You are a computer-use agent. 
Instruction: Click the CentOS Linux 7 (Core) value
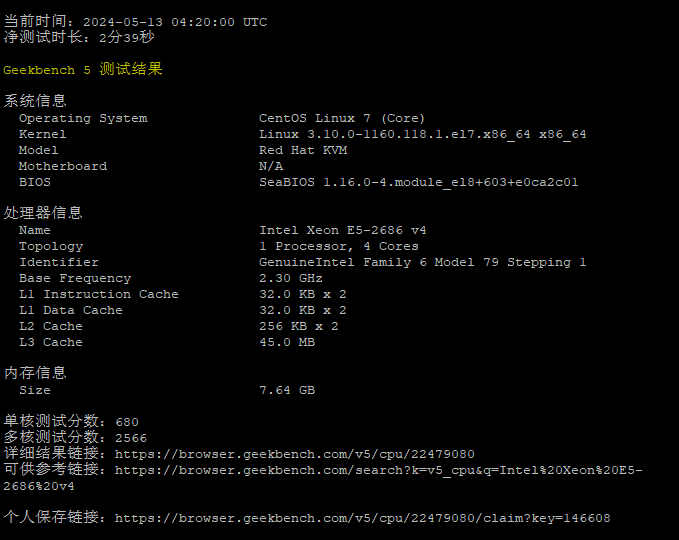click(341, 118)
